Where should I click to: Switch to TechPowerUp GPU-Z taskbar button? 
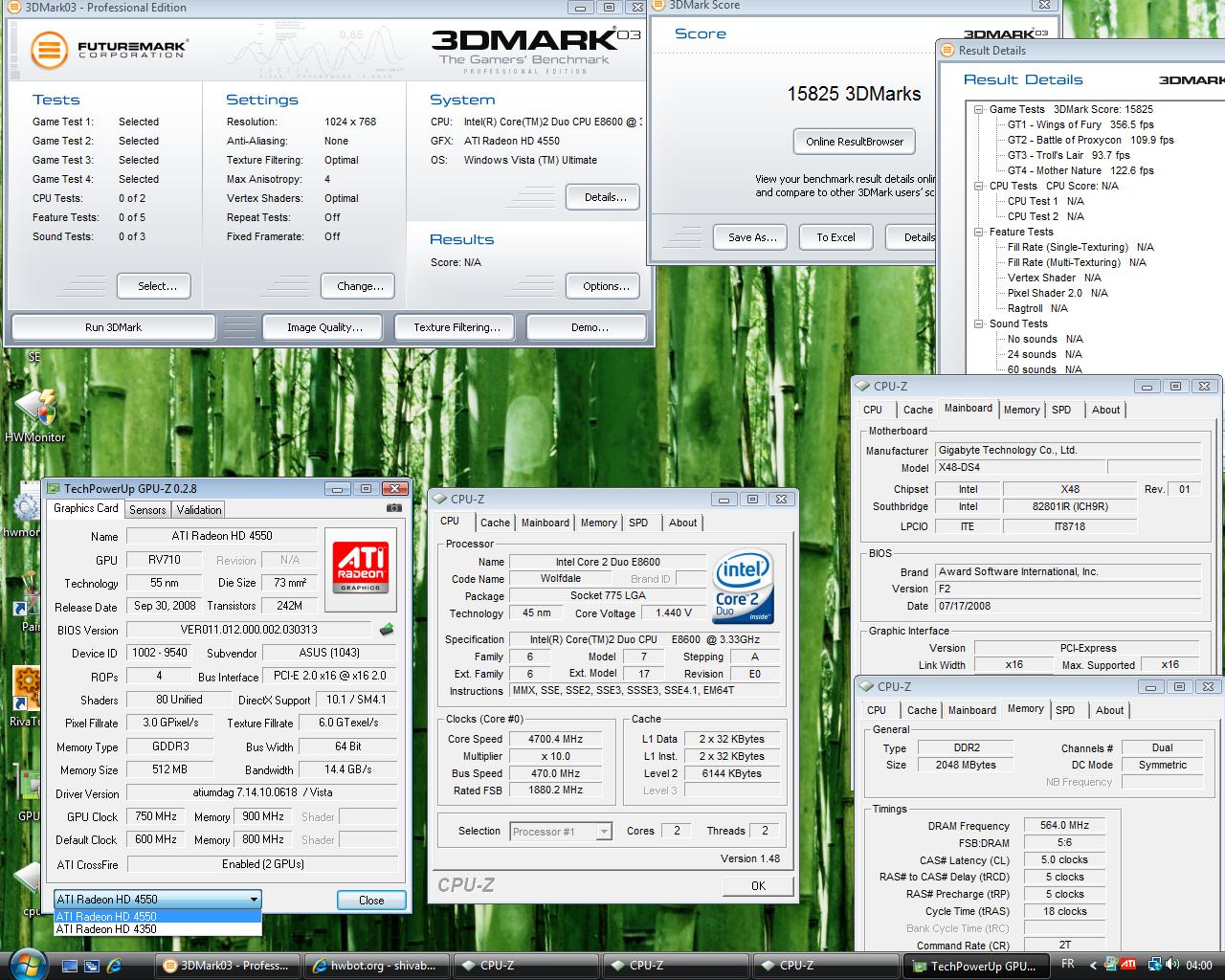pos(975,967)
